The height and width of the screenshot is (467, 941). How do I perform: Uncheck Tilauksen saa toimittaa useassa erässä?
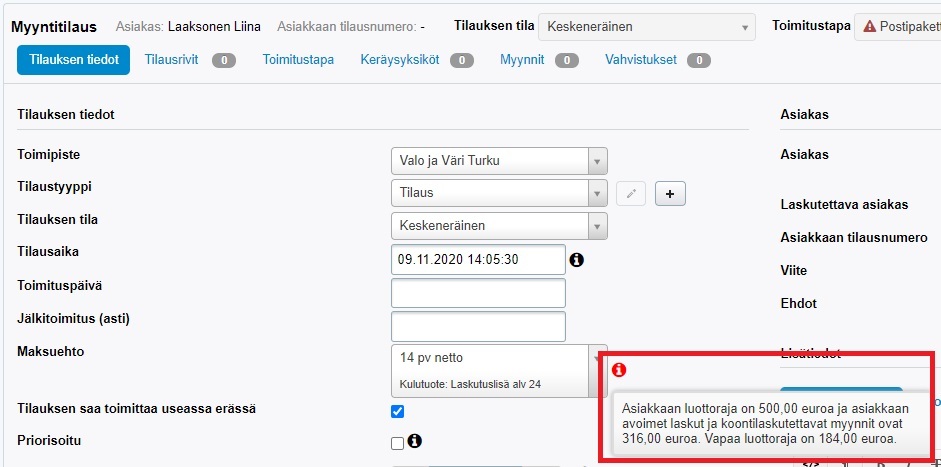[x=397, y=411]
